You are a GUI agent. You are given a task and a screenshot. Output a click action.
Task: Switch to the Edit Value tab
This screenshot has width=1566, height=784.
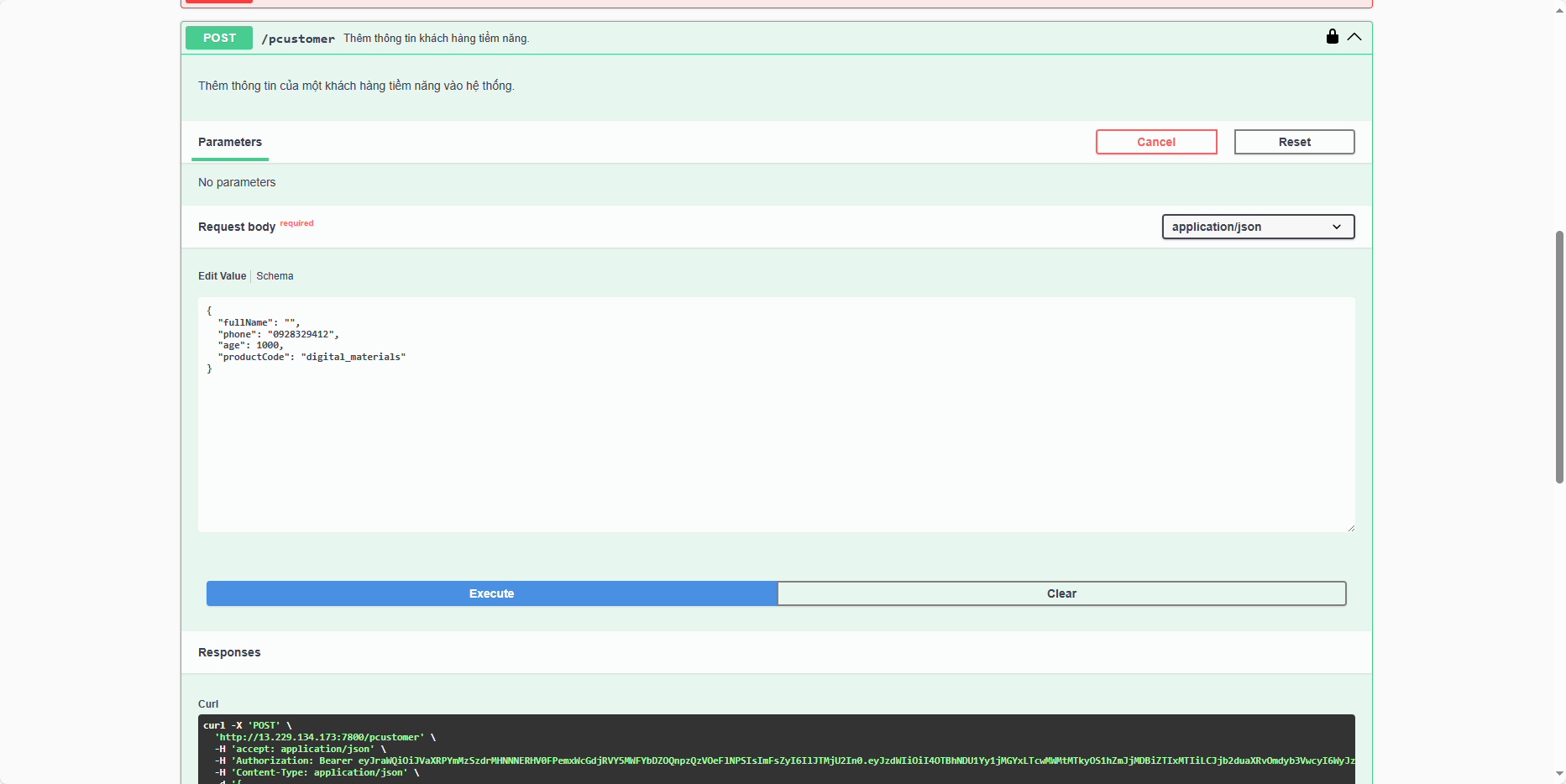coord(222,276)
